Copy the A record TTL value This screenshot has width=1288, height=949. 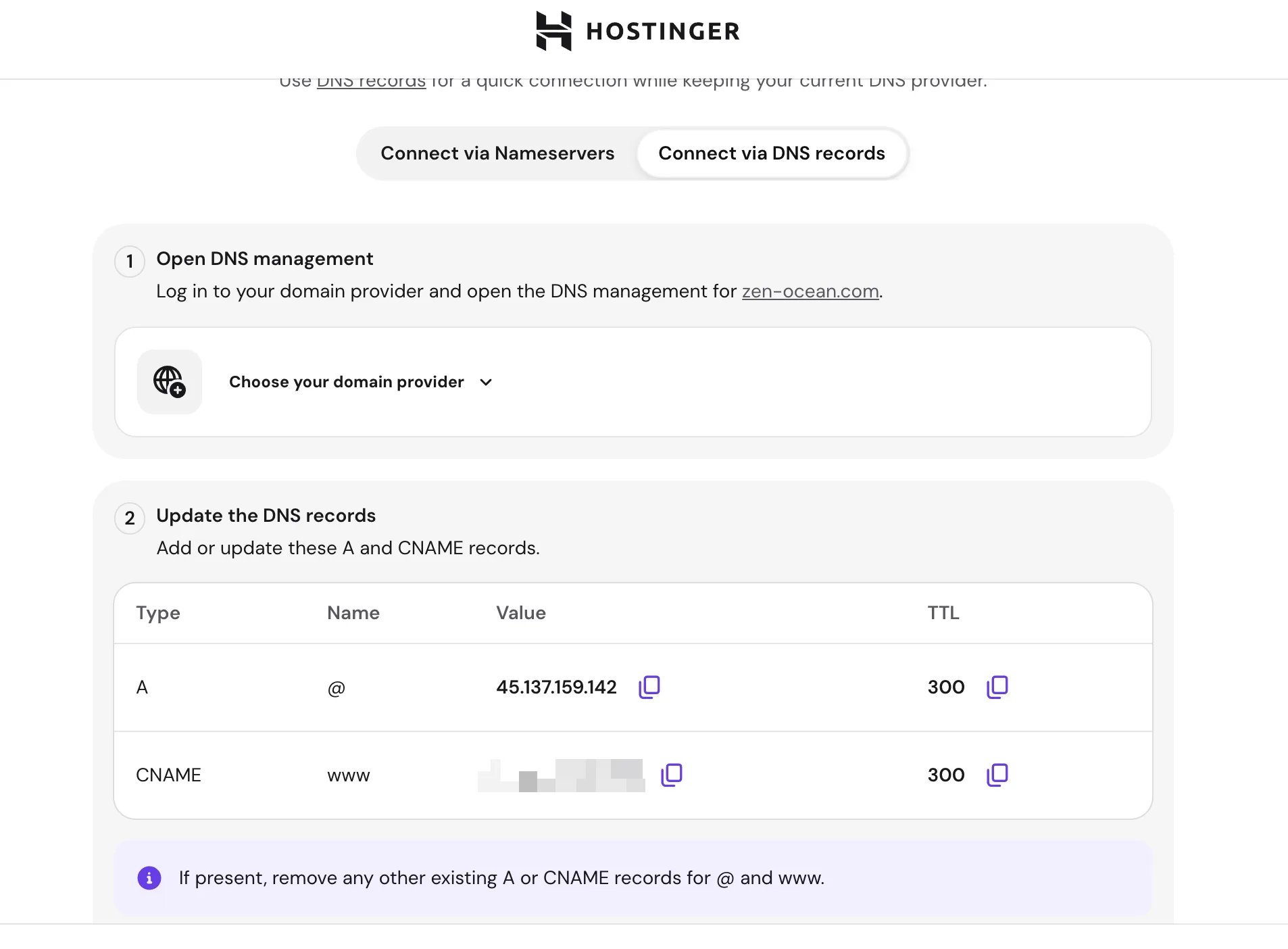[997, 687]
